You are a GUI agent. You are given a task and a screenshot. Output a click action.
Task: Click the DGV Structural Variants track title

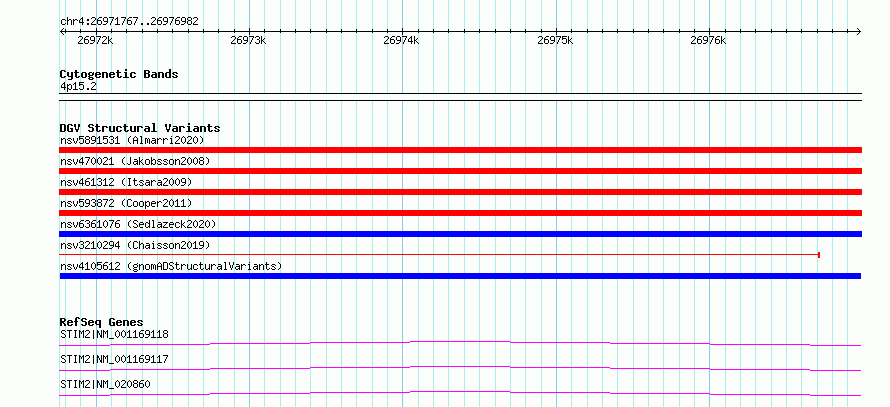point(140,128)
